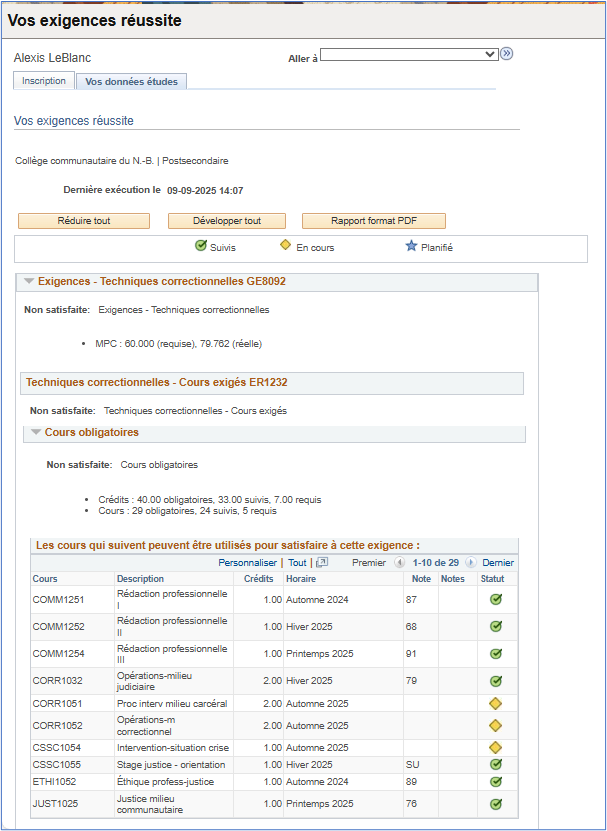Click the blue star Planifié legend icon
Screen dimensions: 607x831
[x=411, y=246]
